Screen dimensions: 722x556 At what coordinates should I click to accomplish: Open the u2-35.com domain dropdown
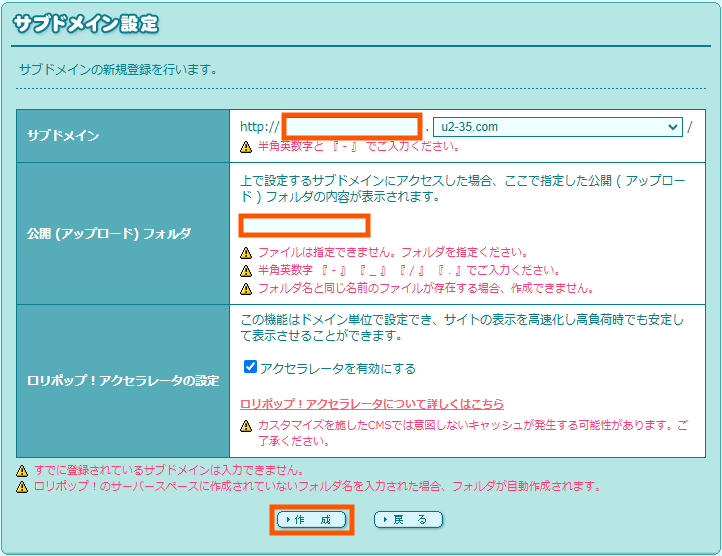[557, 127]
